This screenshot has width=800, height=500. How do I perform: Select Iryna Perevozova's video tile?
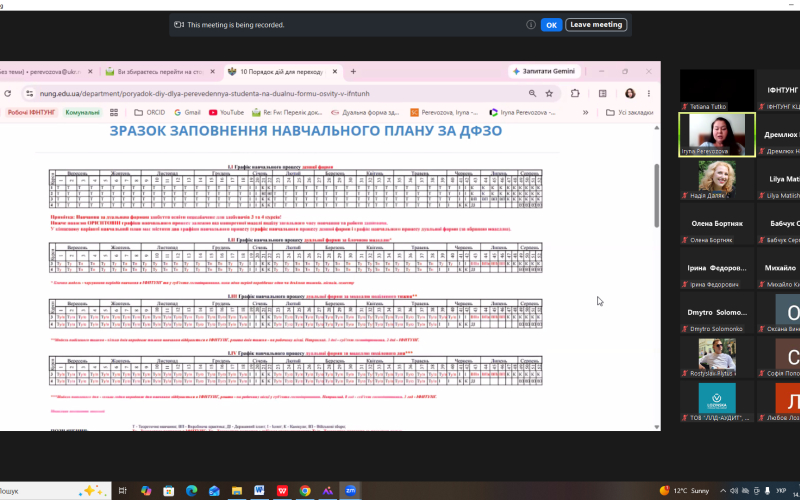click(x=717, y=135)
